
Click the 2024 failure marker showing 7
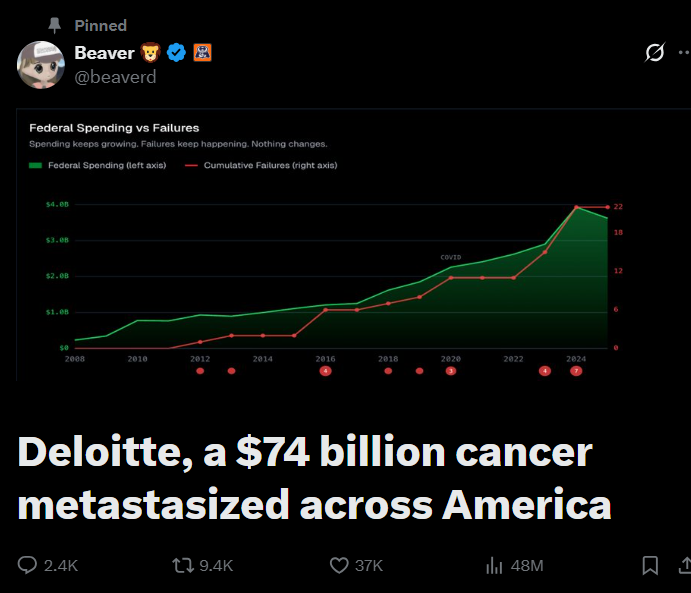(576, 371)
